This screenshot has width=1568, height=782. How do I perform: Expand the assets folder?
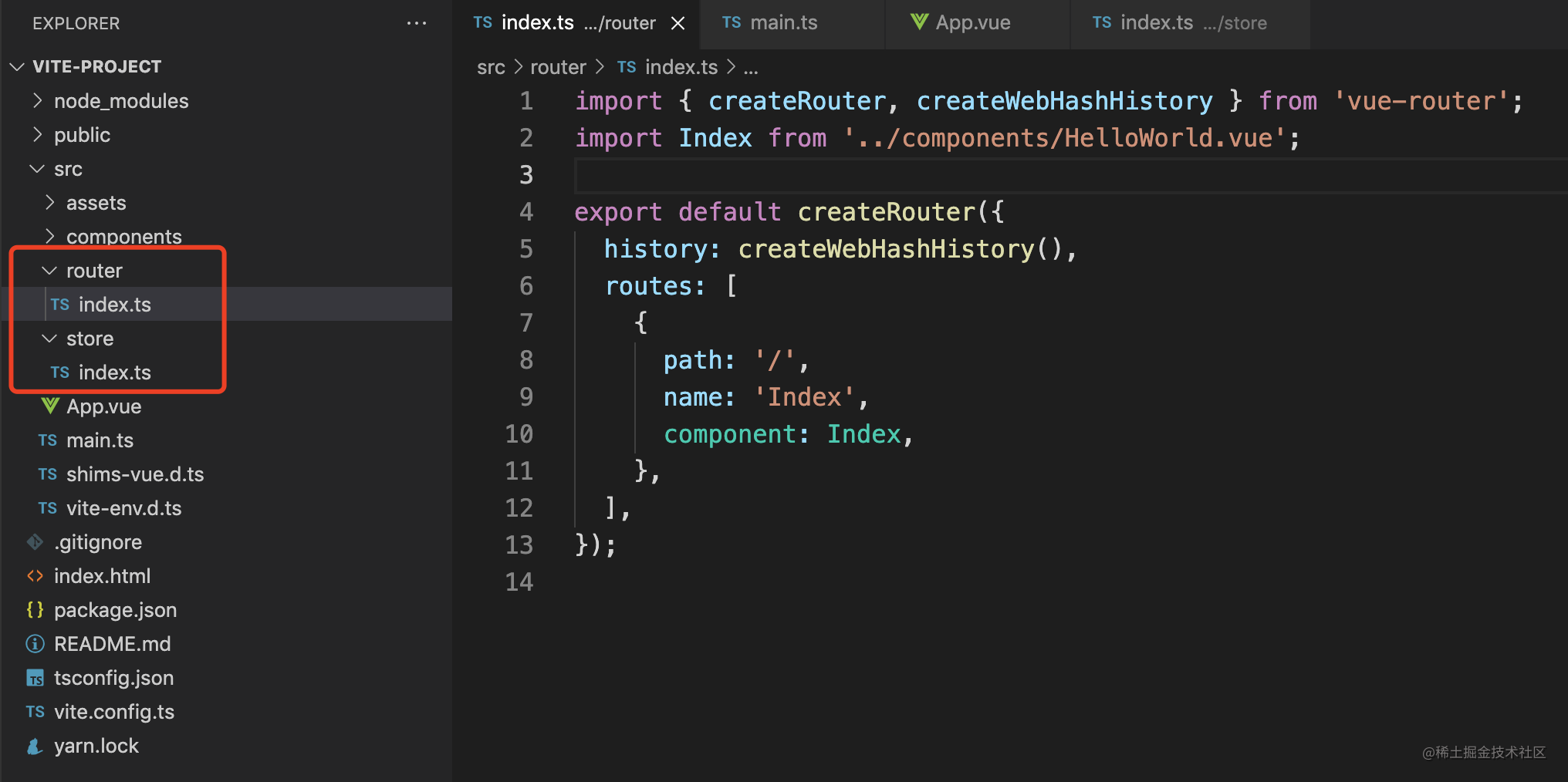tap(49, 203)
